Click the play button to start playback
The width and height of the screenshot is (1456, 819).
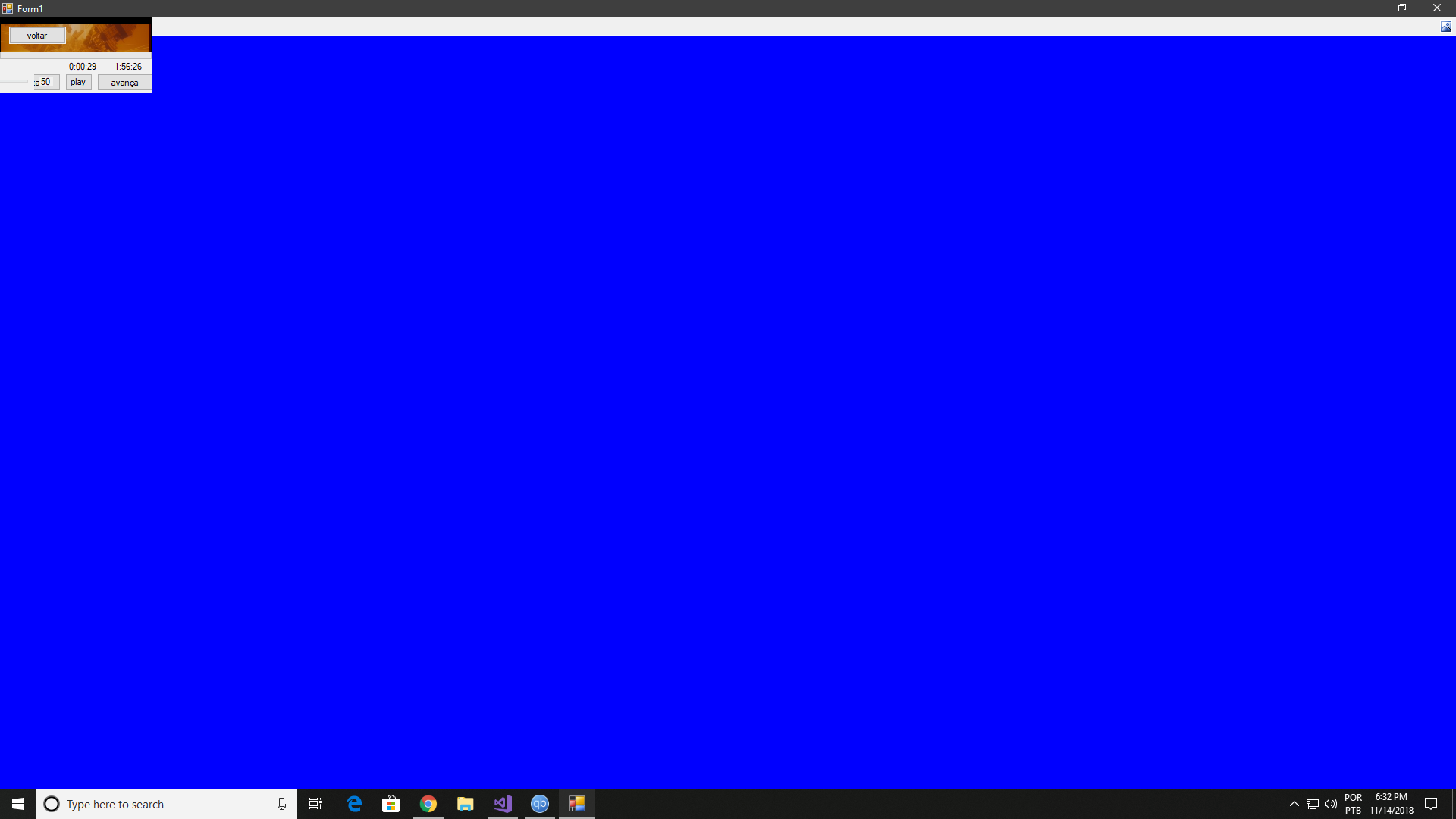coord(78,82)
